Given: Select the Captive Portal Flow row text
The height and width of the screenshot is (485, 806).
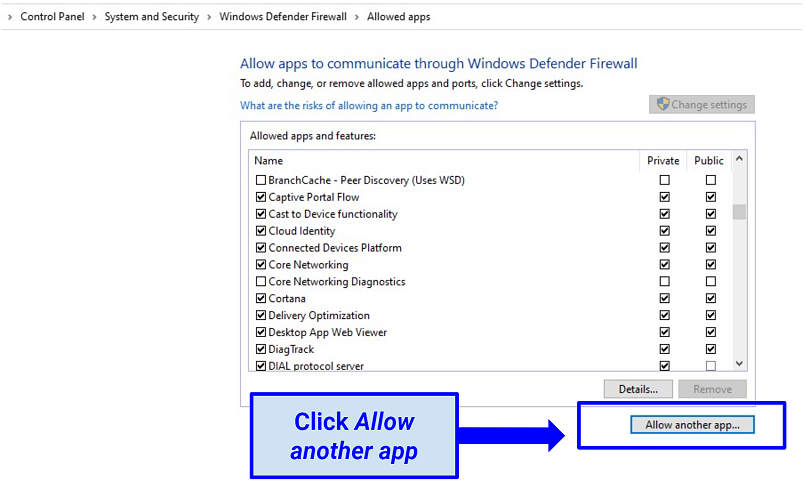Looking at the screenshot, I should click(314, 197).
